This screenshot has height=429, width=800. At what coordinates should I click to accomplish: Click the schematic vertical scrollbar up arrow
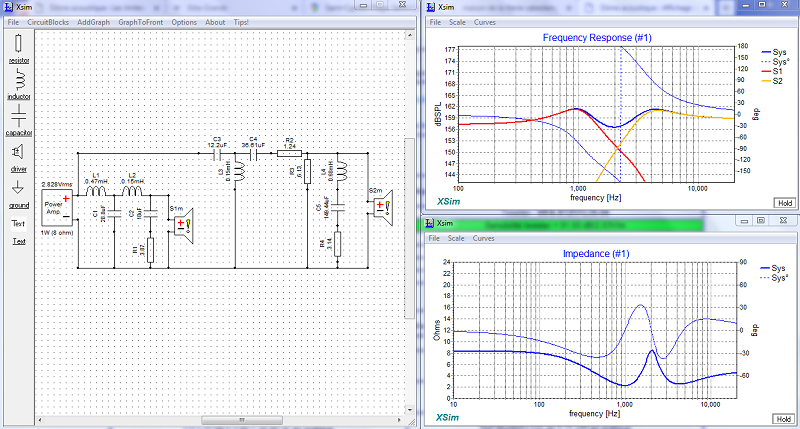(x=410, y=35)
